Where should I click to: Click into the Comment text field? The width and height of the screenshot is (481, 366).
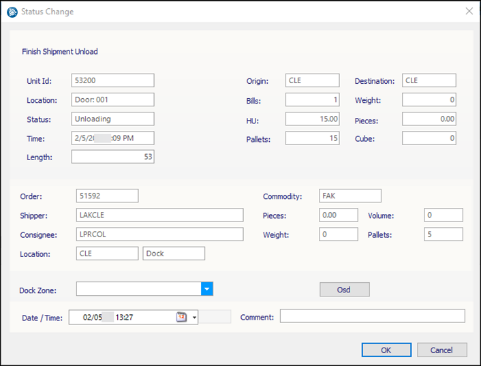372,316
